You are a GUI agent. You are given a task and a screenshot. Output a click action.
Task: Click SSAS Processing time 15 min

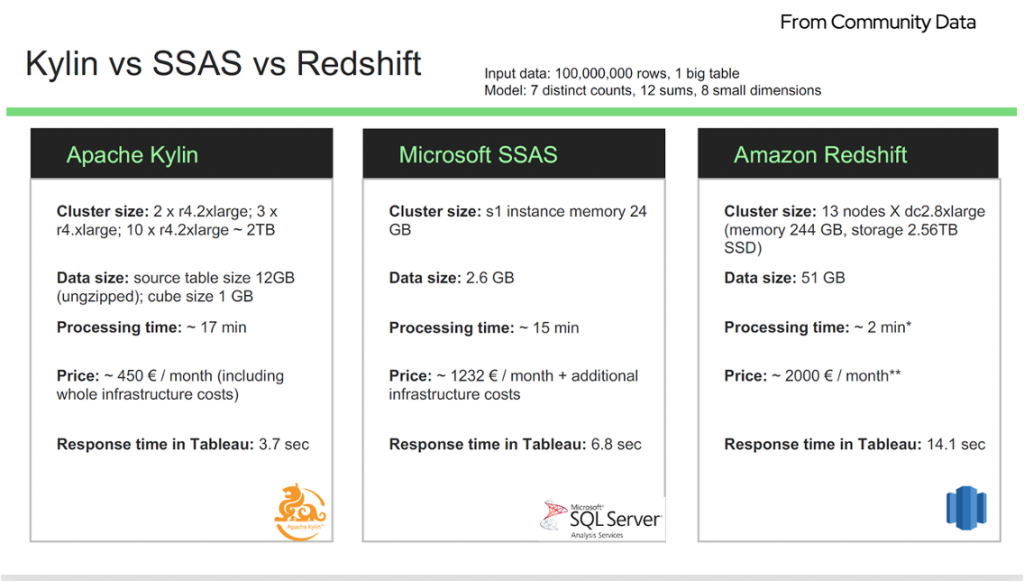click(484, 327)
